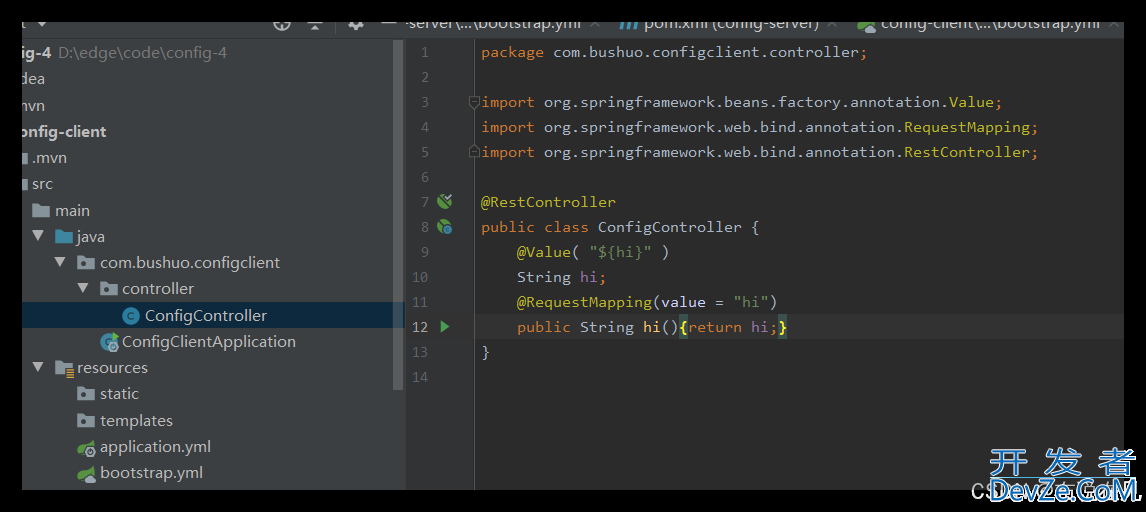Select the .mvn folder under config-client

click(x=212, y=158)
